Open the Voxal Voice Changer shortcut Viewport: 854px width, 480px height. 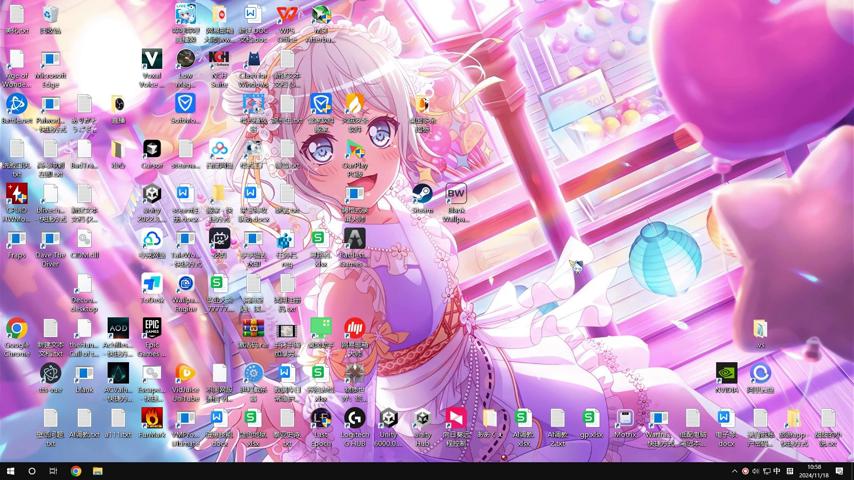pos(151,60)
